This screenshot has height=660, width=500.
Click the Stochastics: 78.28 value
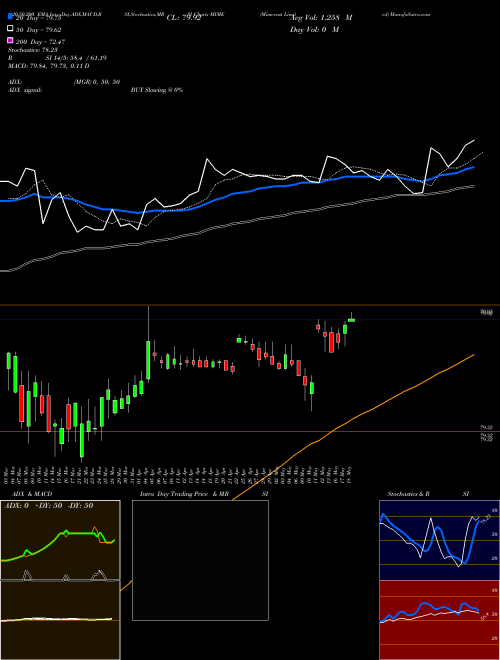pos(32,50)
